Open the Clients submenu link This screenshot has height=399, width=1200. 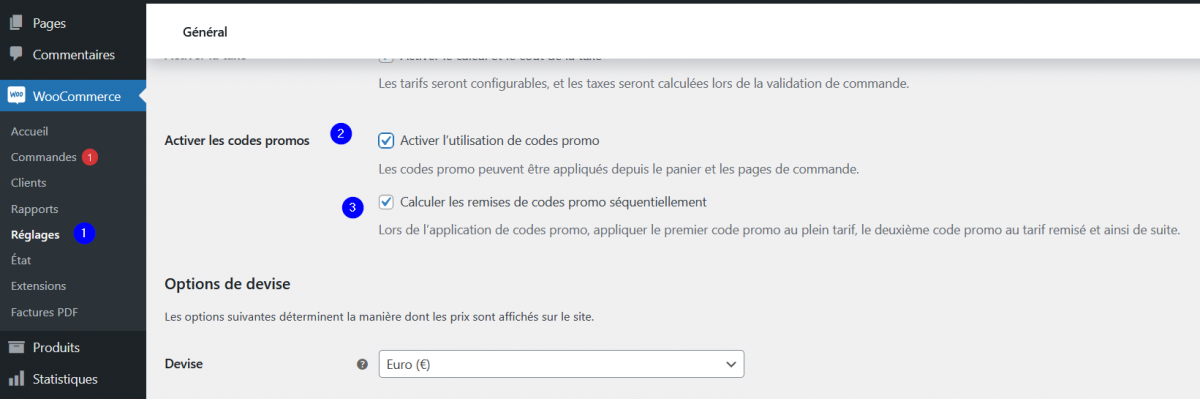pyautogui.click(x=28, y=183)
